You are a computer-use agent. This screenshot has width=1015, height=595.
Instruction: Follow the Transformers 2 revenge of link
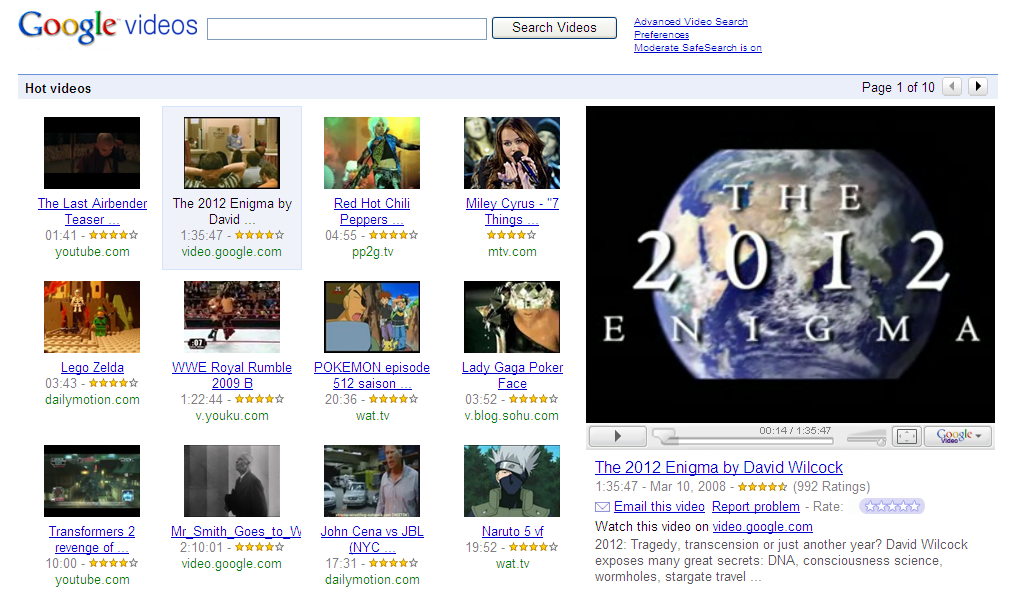point(92,539)
